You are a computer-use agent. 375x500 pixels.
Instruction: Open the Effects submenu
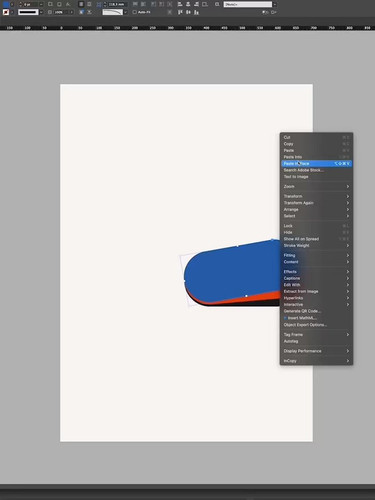click(316, 272)
